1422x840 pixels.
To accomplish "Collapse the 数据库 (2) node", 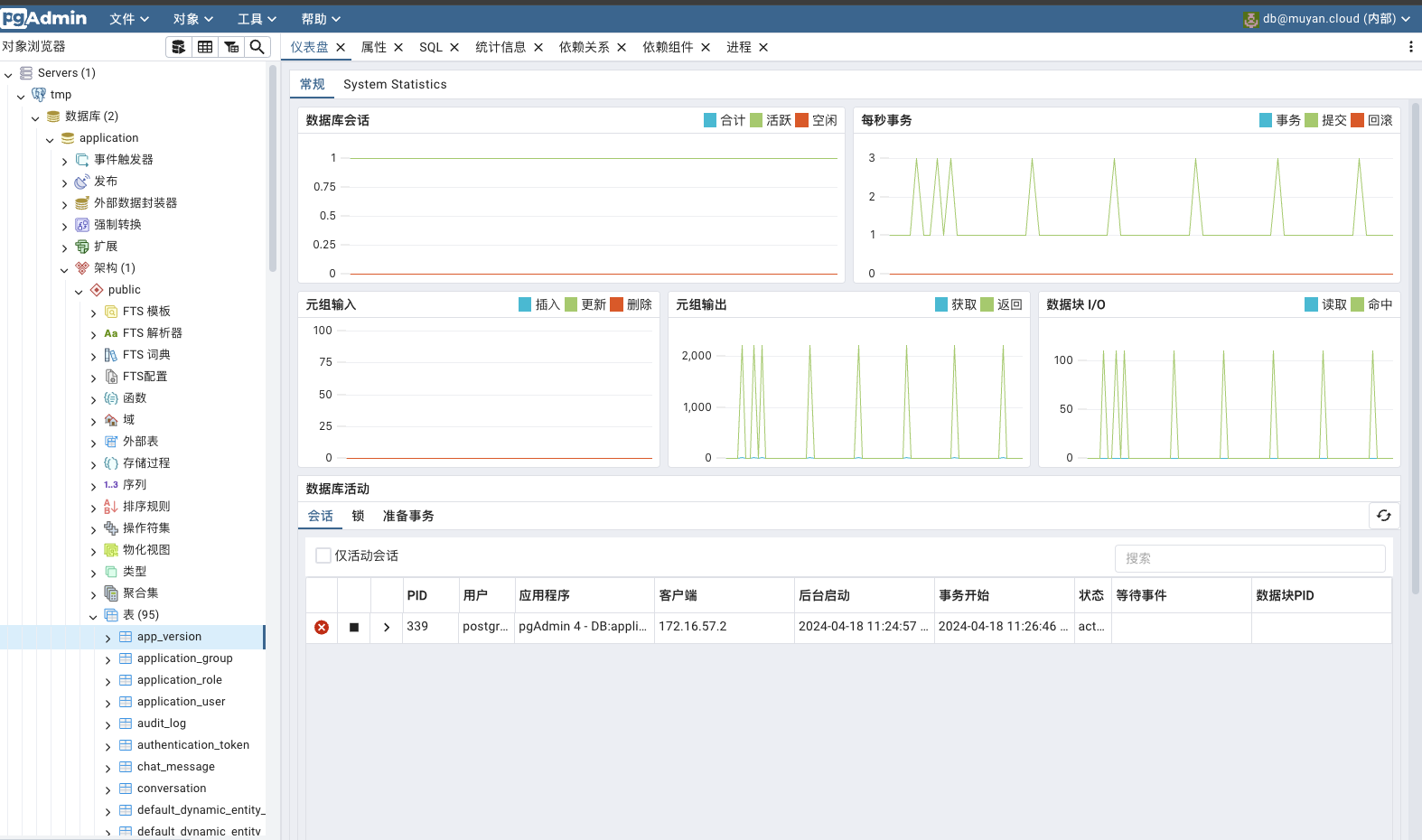I will click(35, 117).
